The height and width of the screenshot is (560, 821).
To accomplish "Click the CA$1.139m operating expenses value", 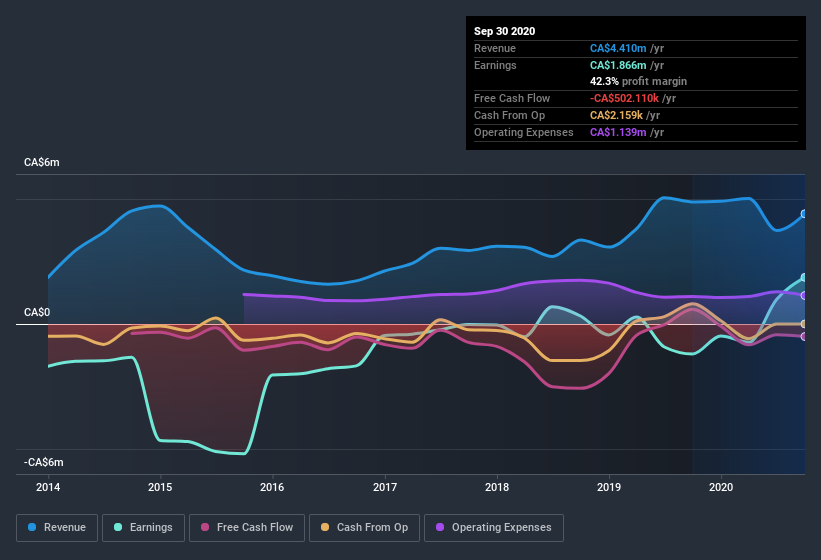I will click(618, 132).
